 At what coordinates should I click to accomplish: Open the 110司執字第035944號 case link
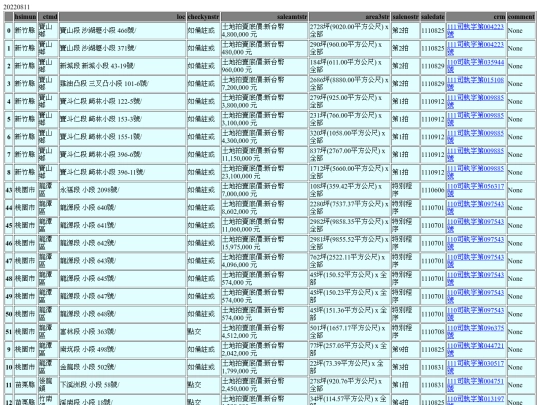click(475, 66)
